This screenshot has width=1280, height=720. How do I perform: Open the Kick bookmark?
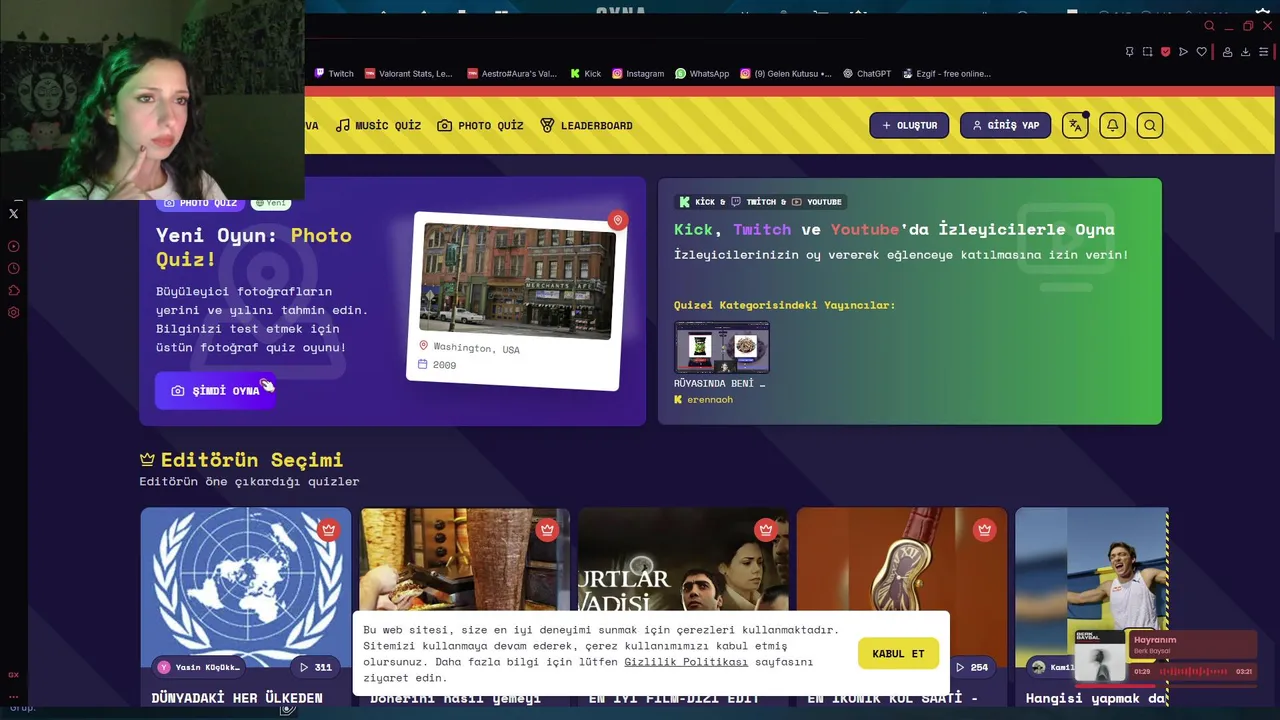(x=585, y=73)
